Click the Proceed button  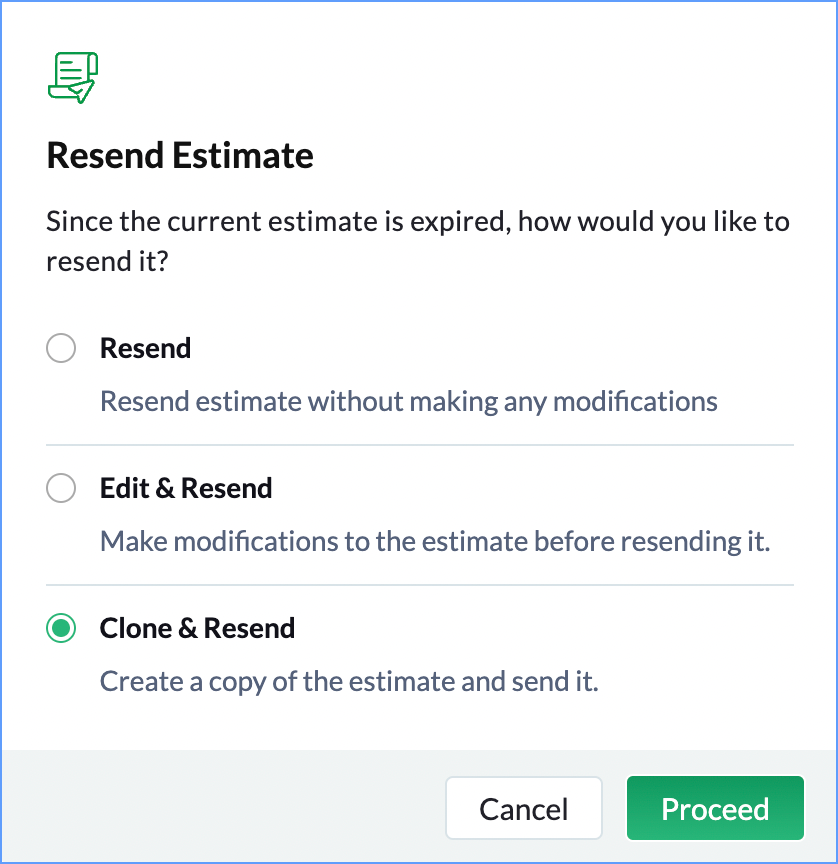coord(715,808)
